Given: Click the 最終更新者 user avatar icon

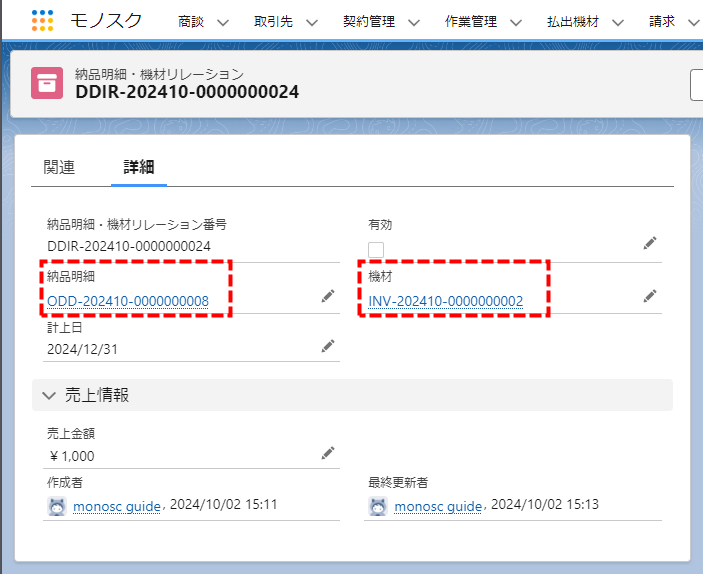Looking at the screenshot, I should tap(378, 506).
